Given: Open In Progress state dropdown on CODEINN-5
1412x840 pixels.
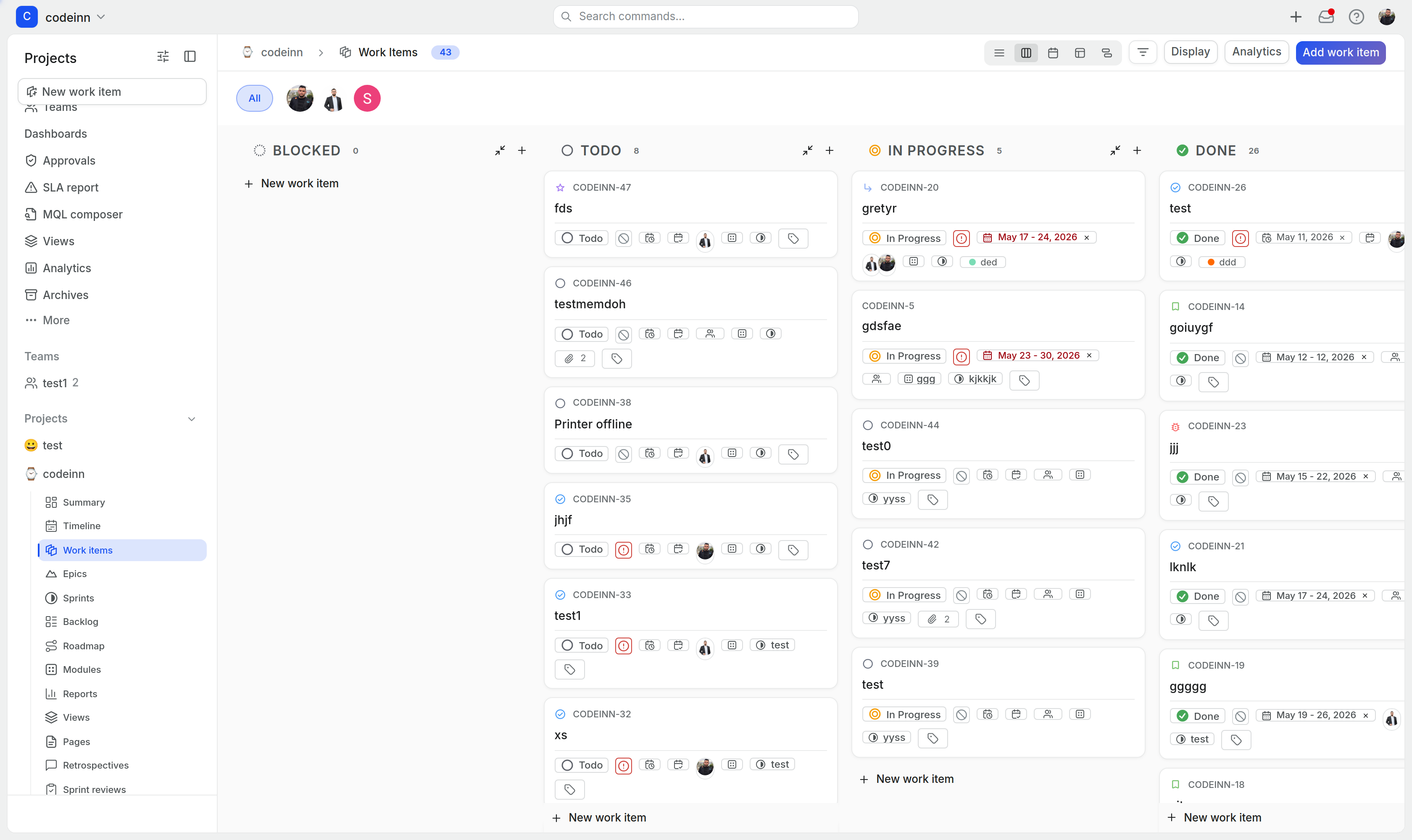Looking at the screenshot, I should click(x=904, y=356).
